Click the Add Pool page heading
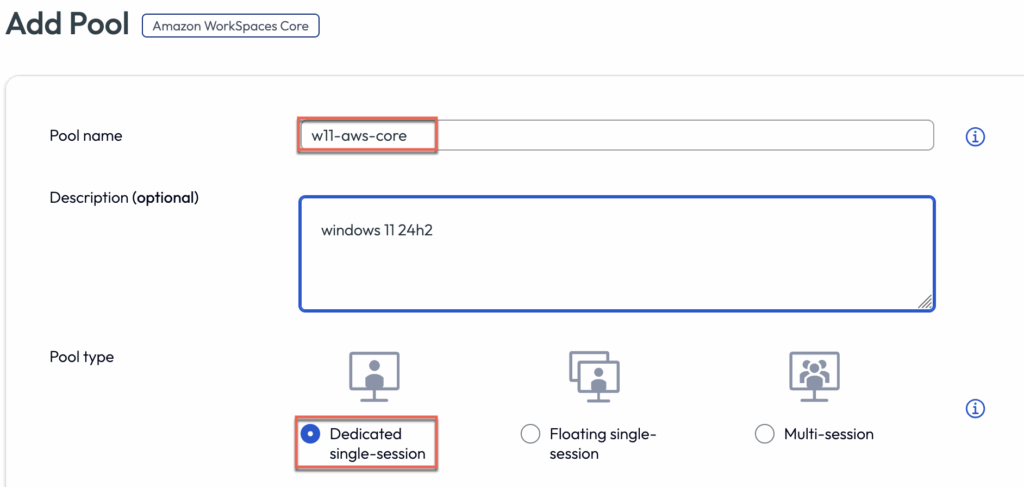The width and height of the screenshot is (1024, 487). pyautogui.click(x=67, y=24)
